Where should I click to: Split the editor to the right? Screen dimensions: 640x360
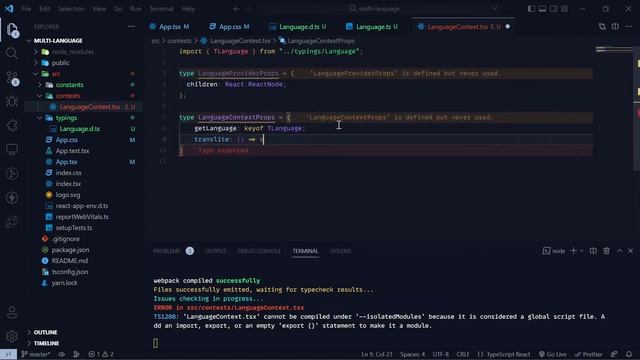(615, 27)
